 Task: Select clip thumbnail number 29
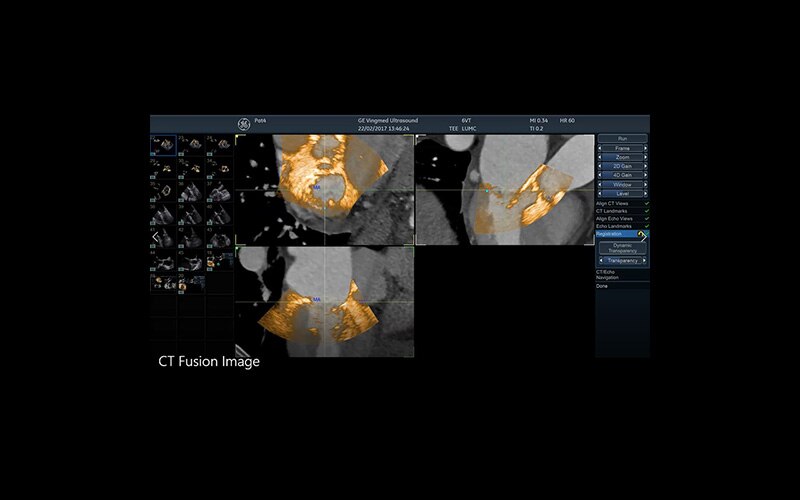163,168
